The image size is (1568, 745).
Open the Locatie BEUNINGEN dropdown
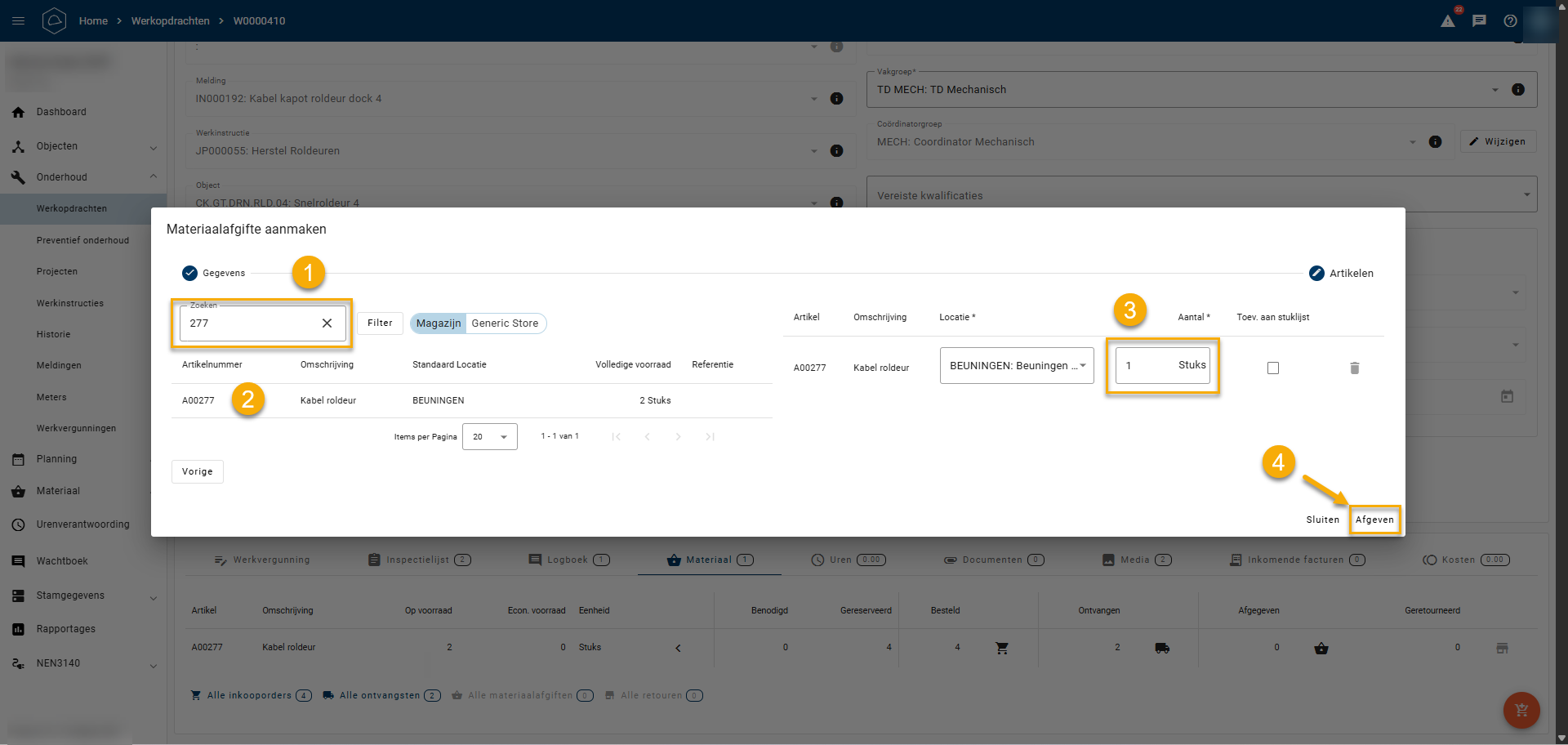click(x=1016, y=366)
